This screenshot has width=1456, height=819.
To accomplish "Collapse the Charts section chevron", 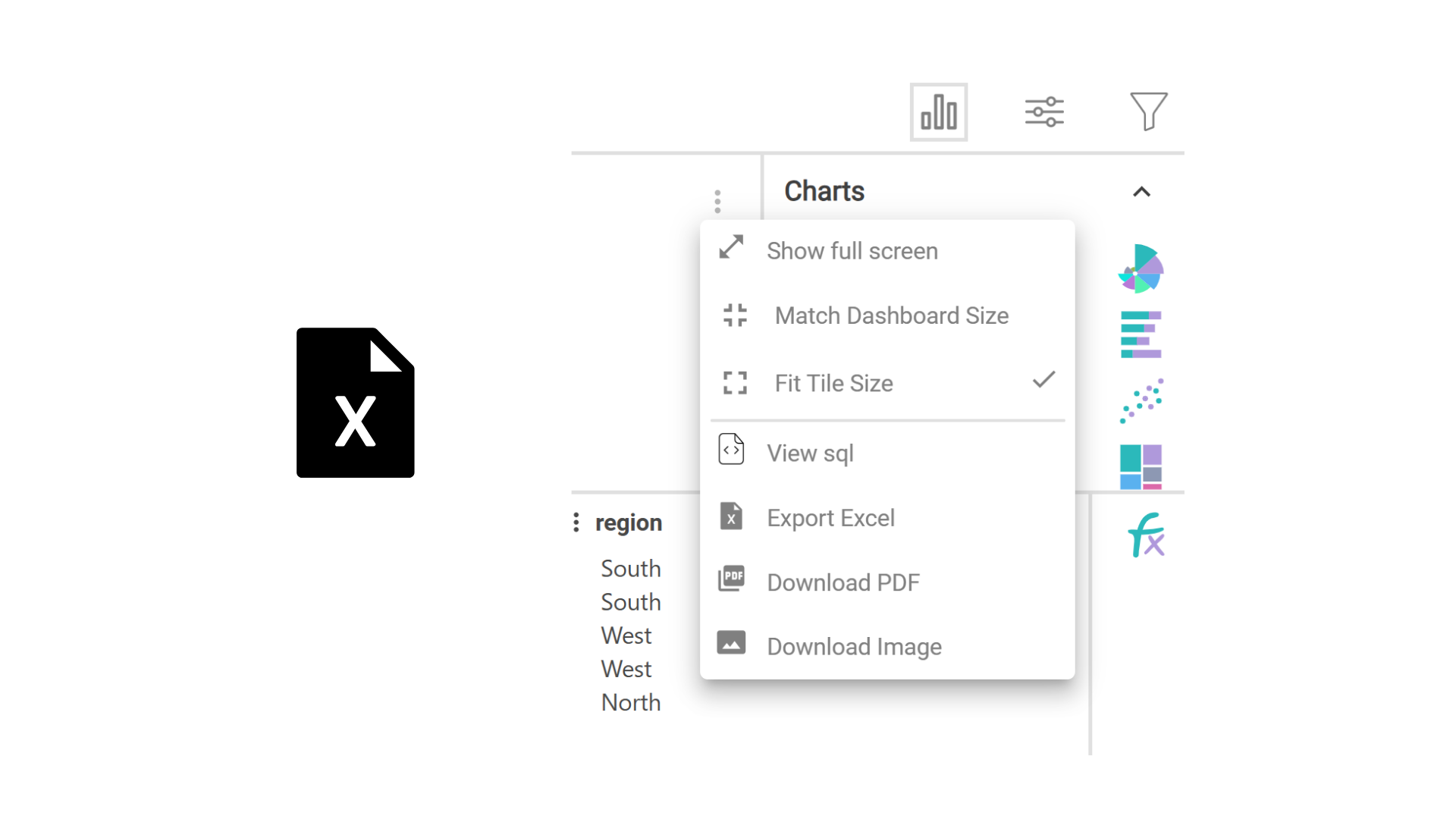I will (1141, 192).
